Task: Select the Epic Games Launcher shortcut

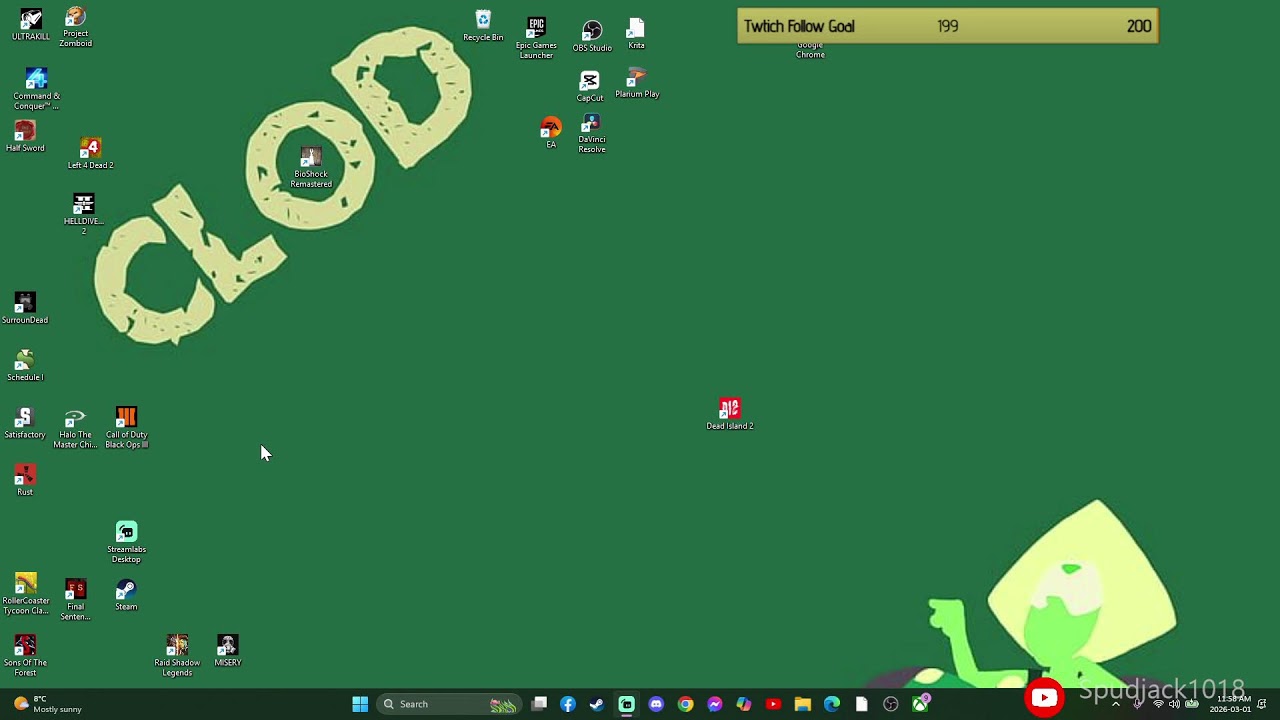Action: (536, 38)
